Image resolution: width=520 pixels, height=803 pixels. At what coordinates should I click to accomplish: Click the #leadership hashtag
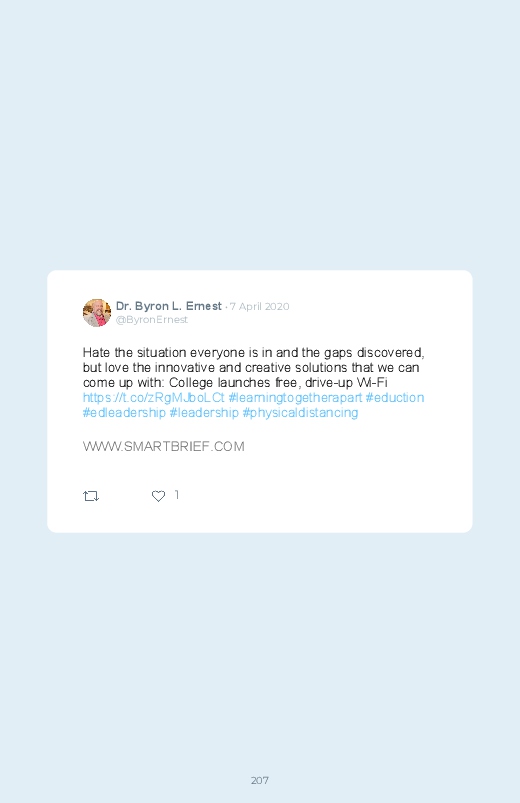(x=204, y=412)
